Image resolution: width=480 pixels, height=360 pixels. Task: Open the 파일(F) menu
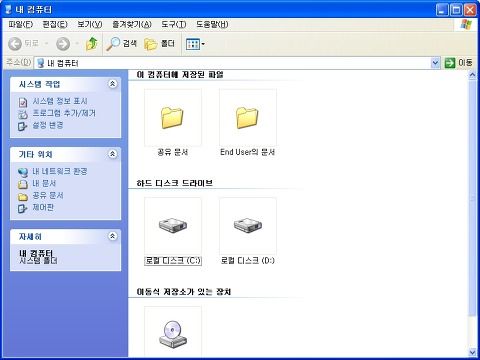point(21,24)
